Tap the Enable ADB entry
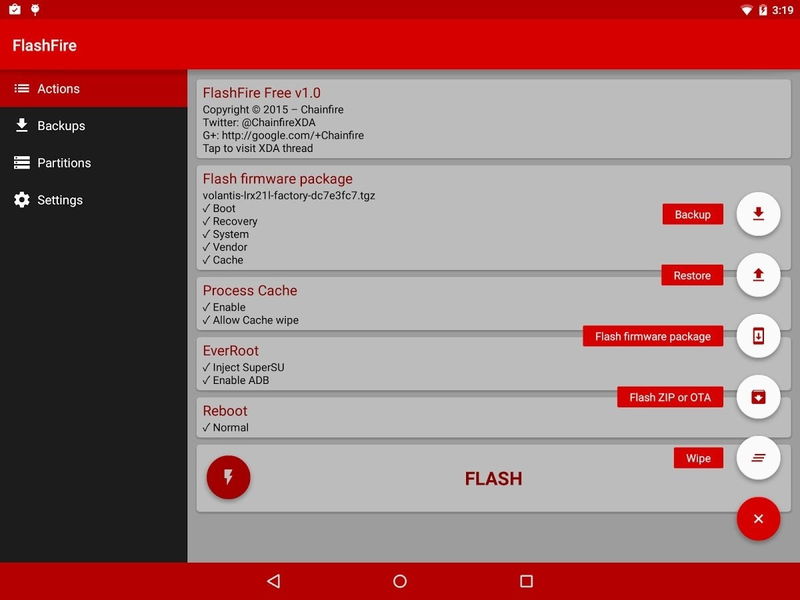The image size is (800, 600). 236,380
